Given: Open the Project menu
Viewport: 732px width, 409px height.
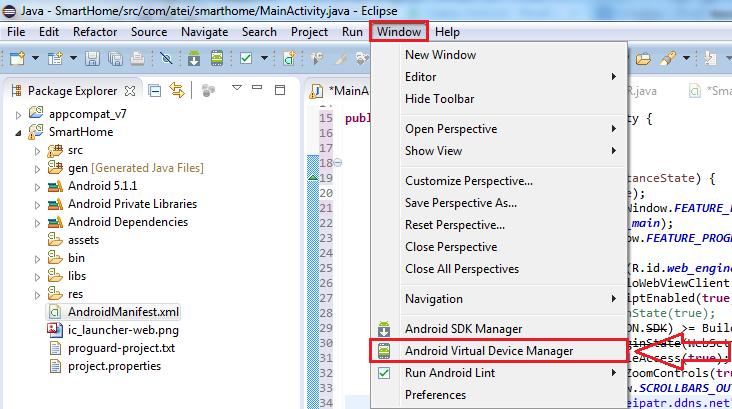Looking at the screenshot, I should [x=309, y=32].
